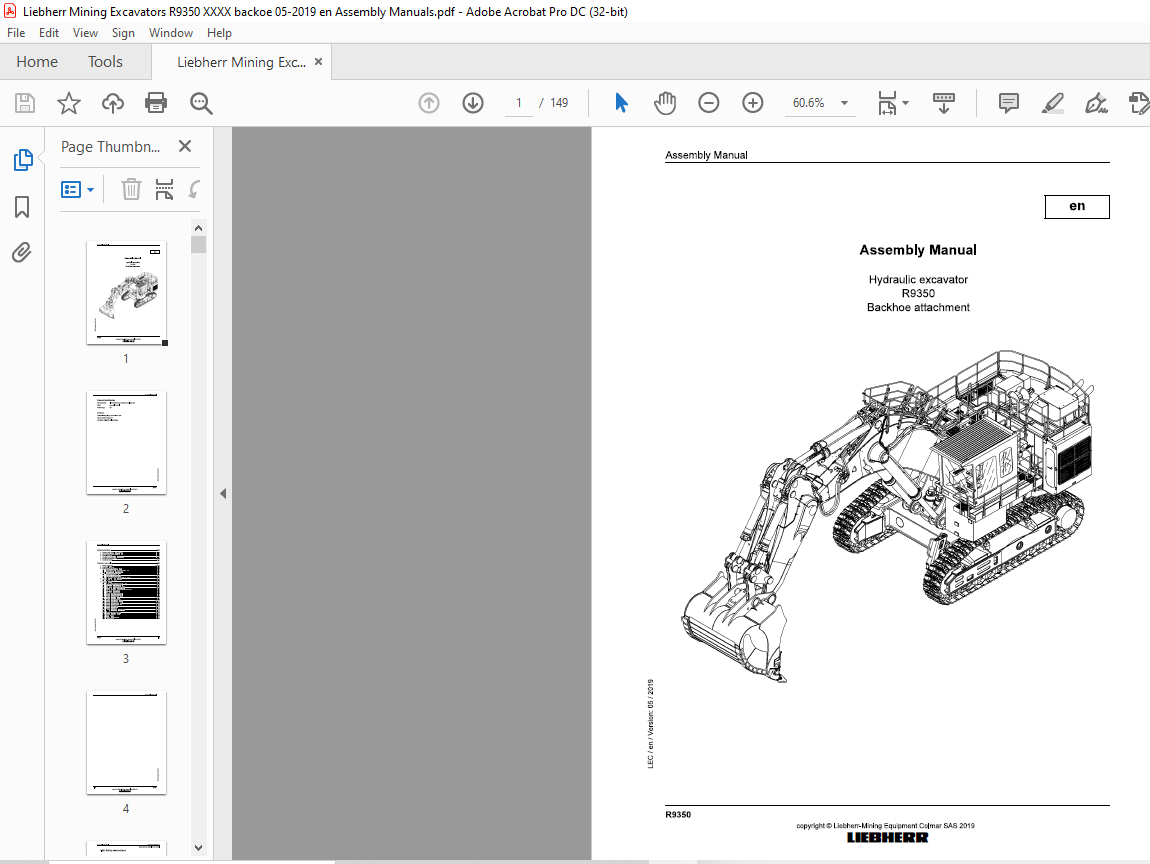Click the LIEBHERR logo at page bottom
Viewport: 1150px width, 864px height.
(x=887, y=838)
